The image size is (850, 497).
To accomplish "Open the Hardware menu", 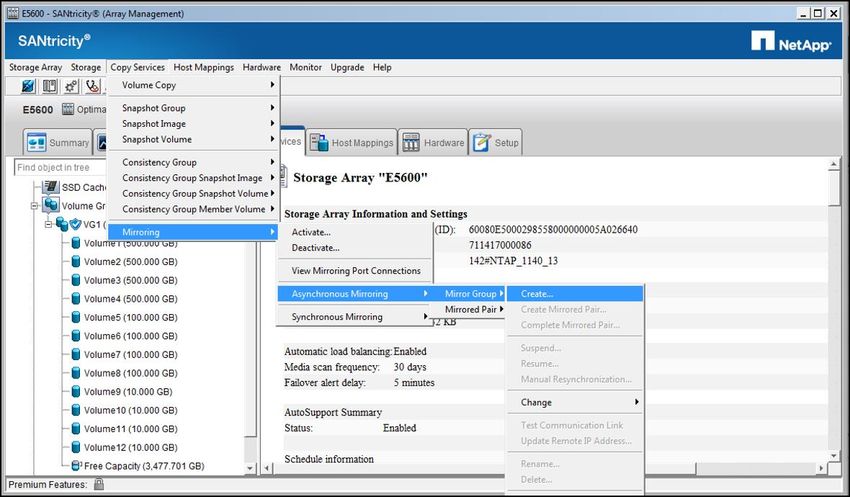I will 261,67.
